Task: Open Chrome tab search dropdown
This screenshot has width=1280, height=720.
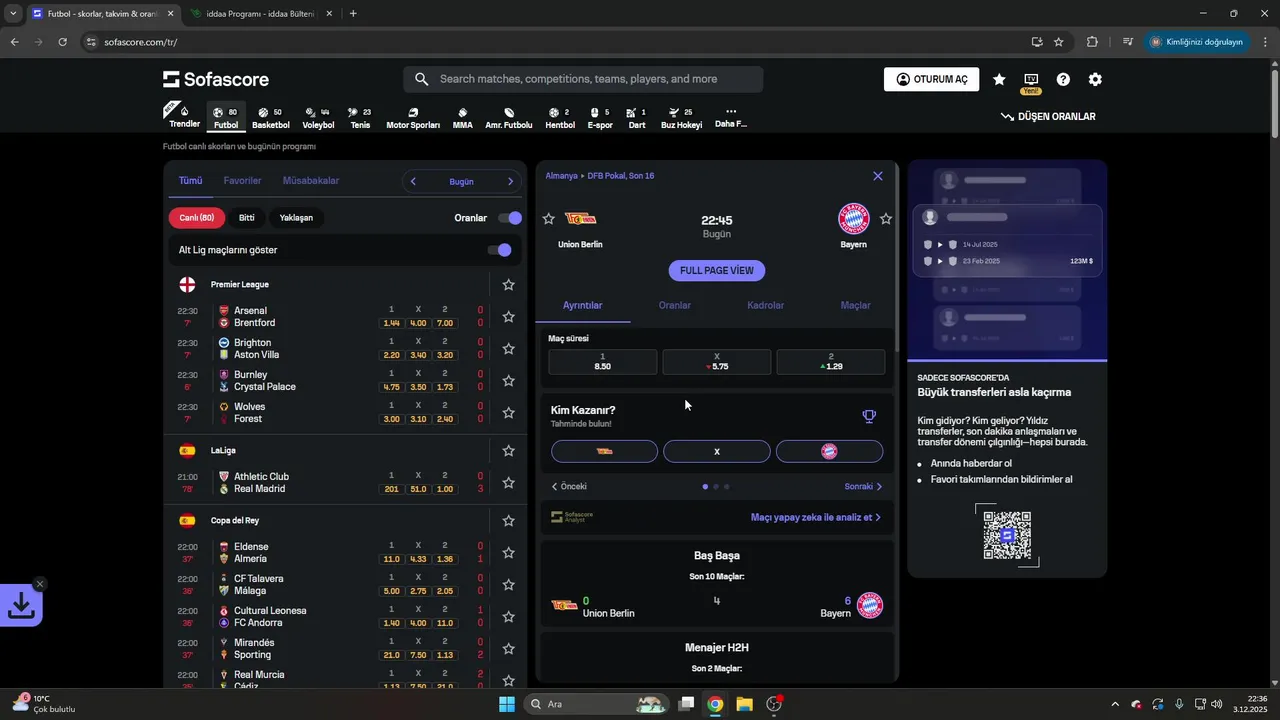Action: point(13,14)
